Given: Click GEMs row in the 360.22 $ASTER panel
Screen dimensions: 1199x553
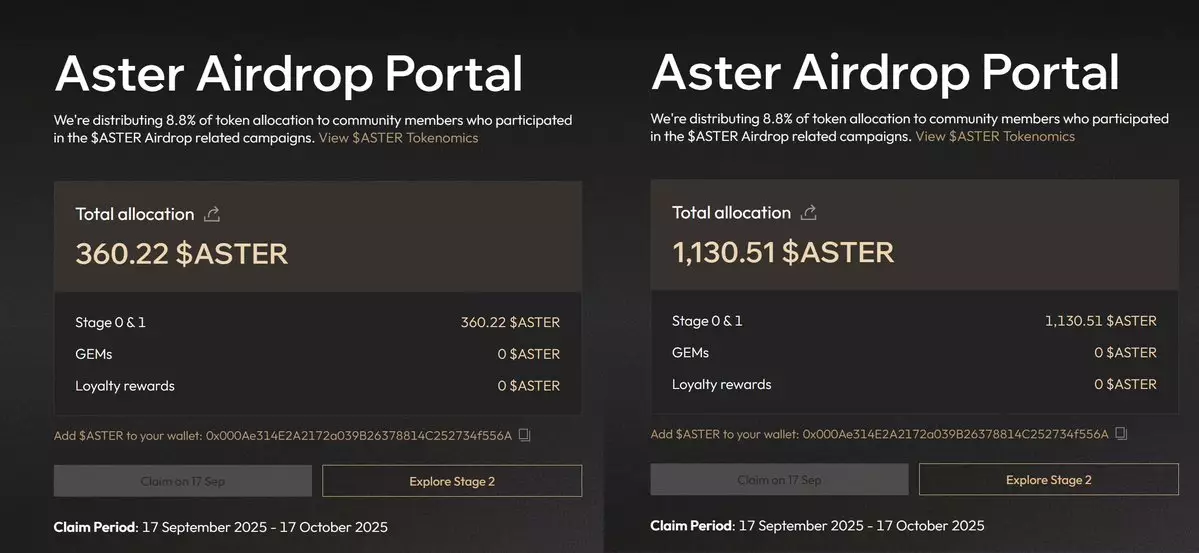Looking at the screenshot, I should (x=317, y=354).
